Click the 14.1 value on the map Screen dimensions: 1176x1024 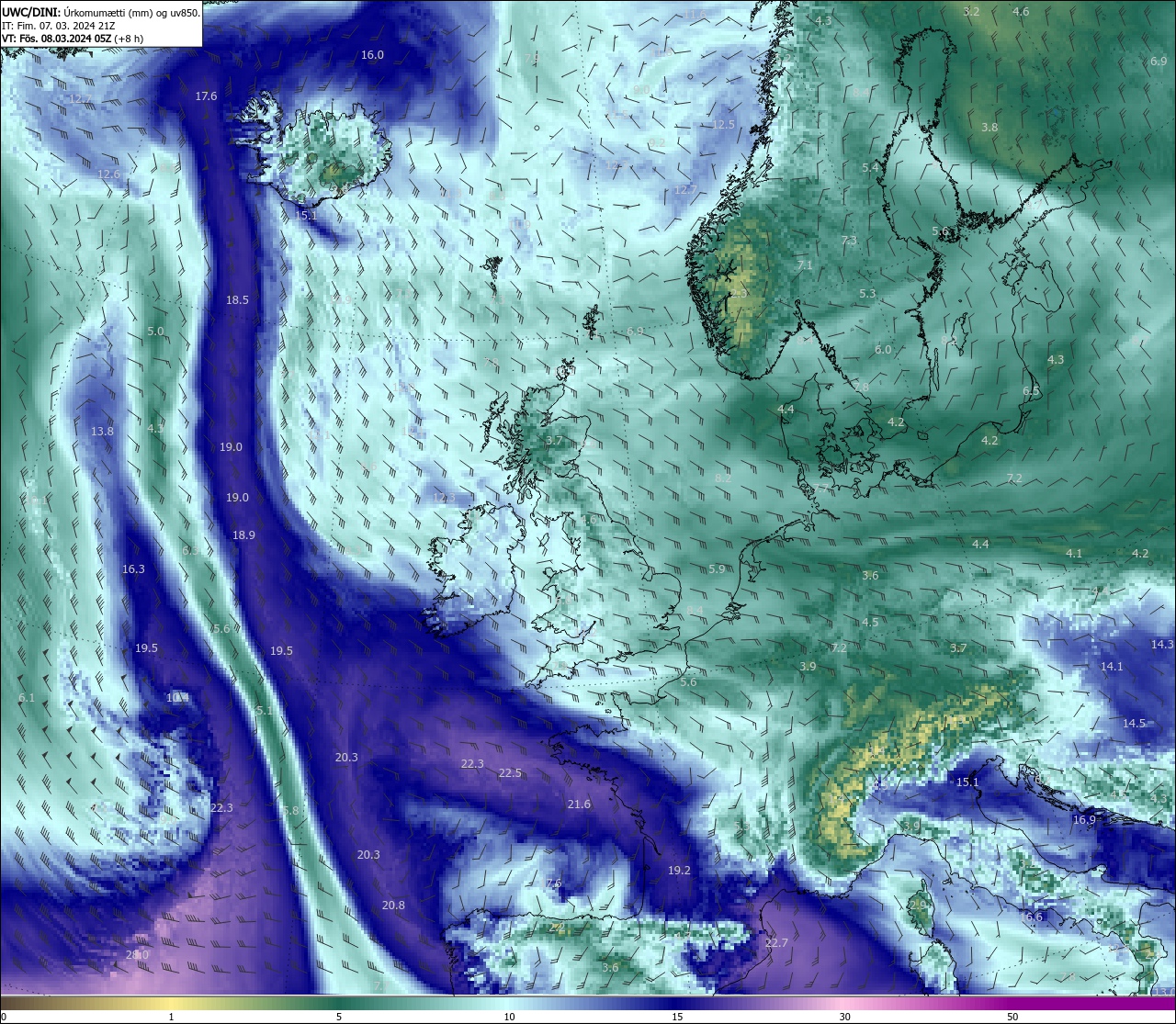[x=1112, y=667]
